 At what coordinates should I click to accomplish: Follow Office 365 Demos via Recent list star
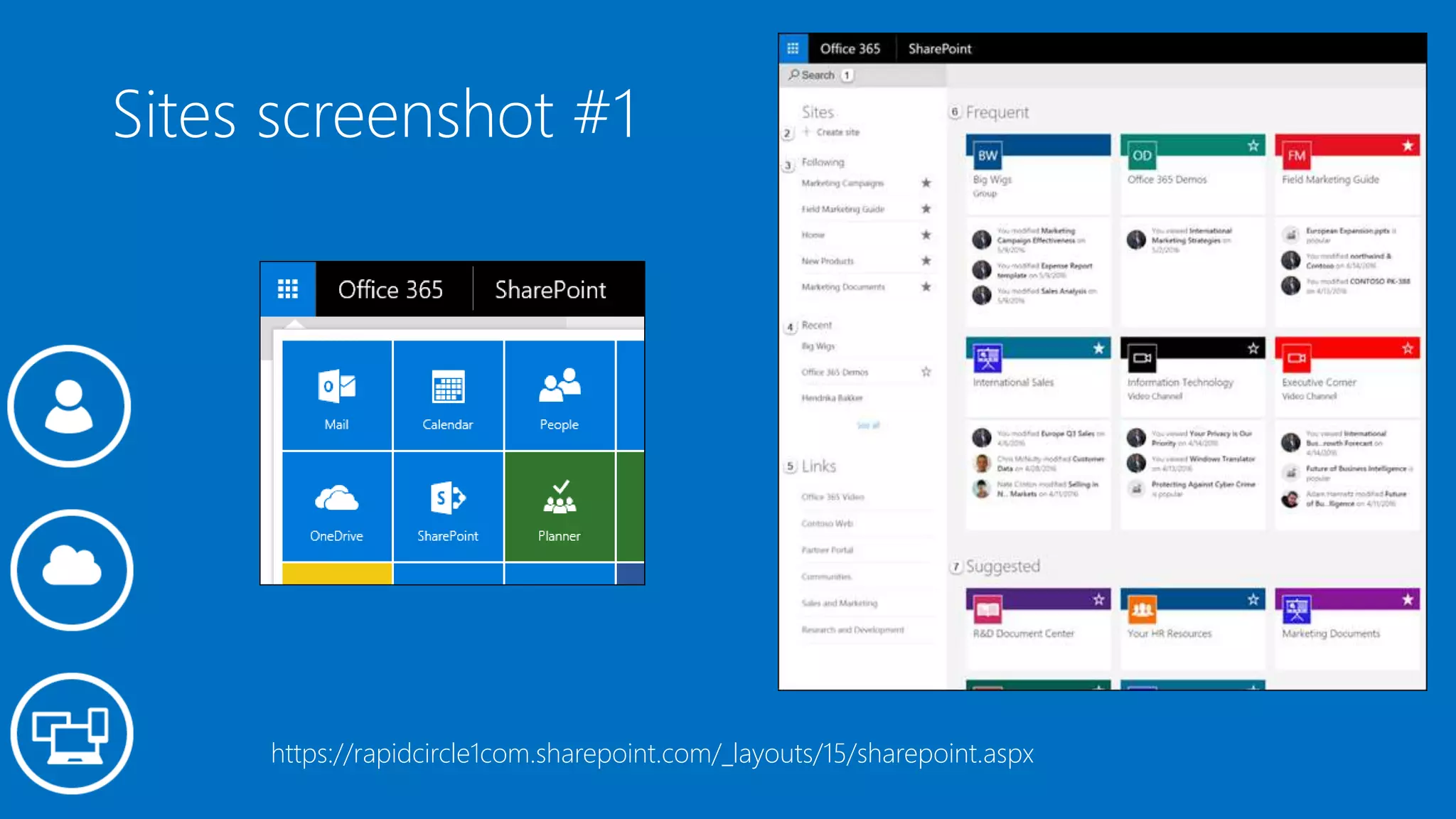point(926,372)
